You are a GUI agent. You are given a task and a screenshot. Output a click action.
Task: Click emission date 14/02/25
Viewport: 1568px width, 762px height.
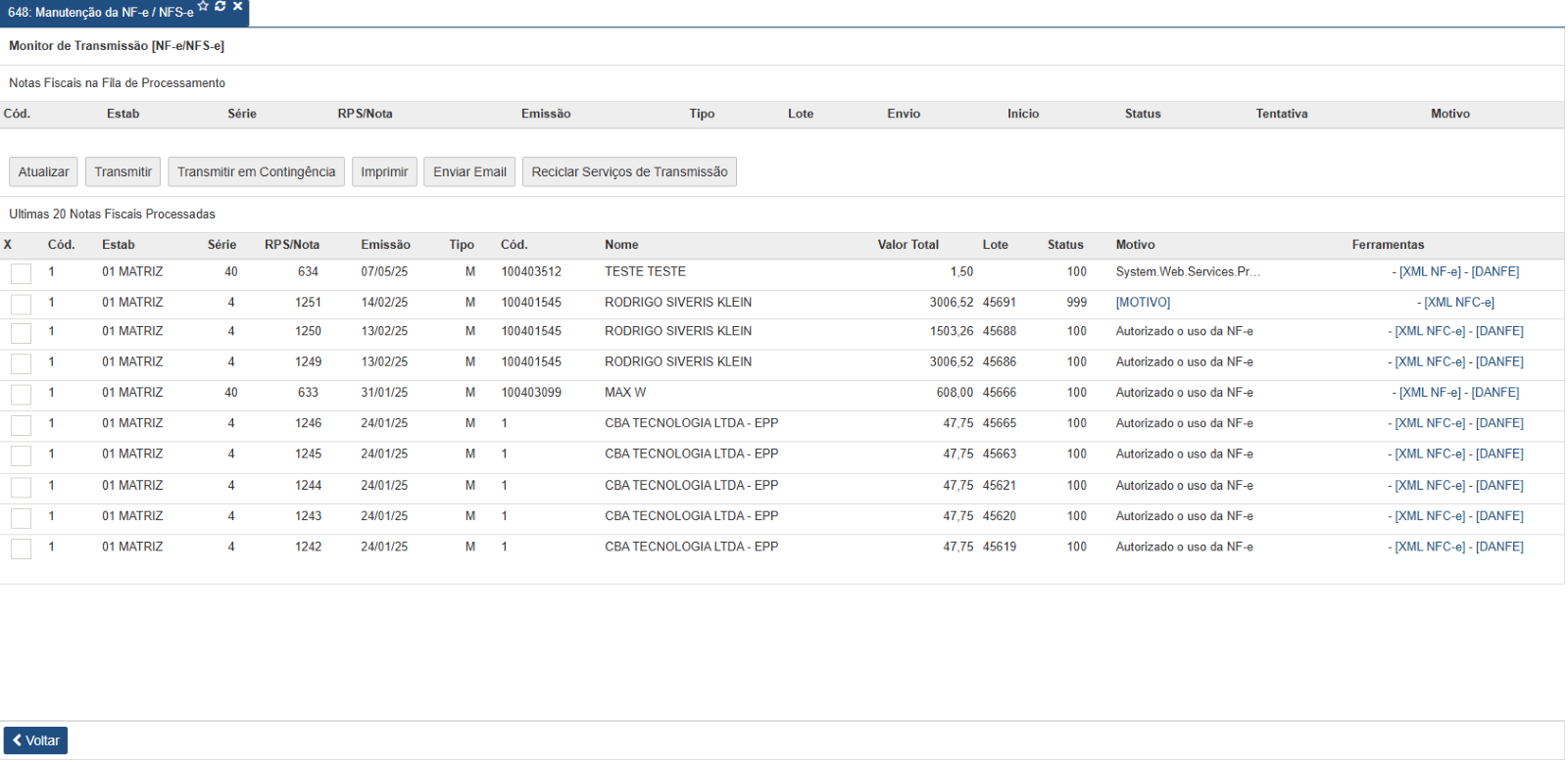[x=384, y=303]
